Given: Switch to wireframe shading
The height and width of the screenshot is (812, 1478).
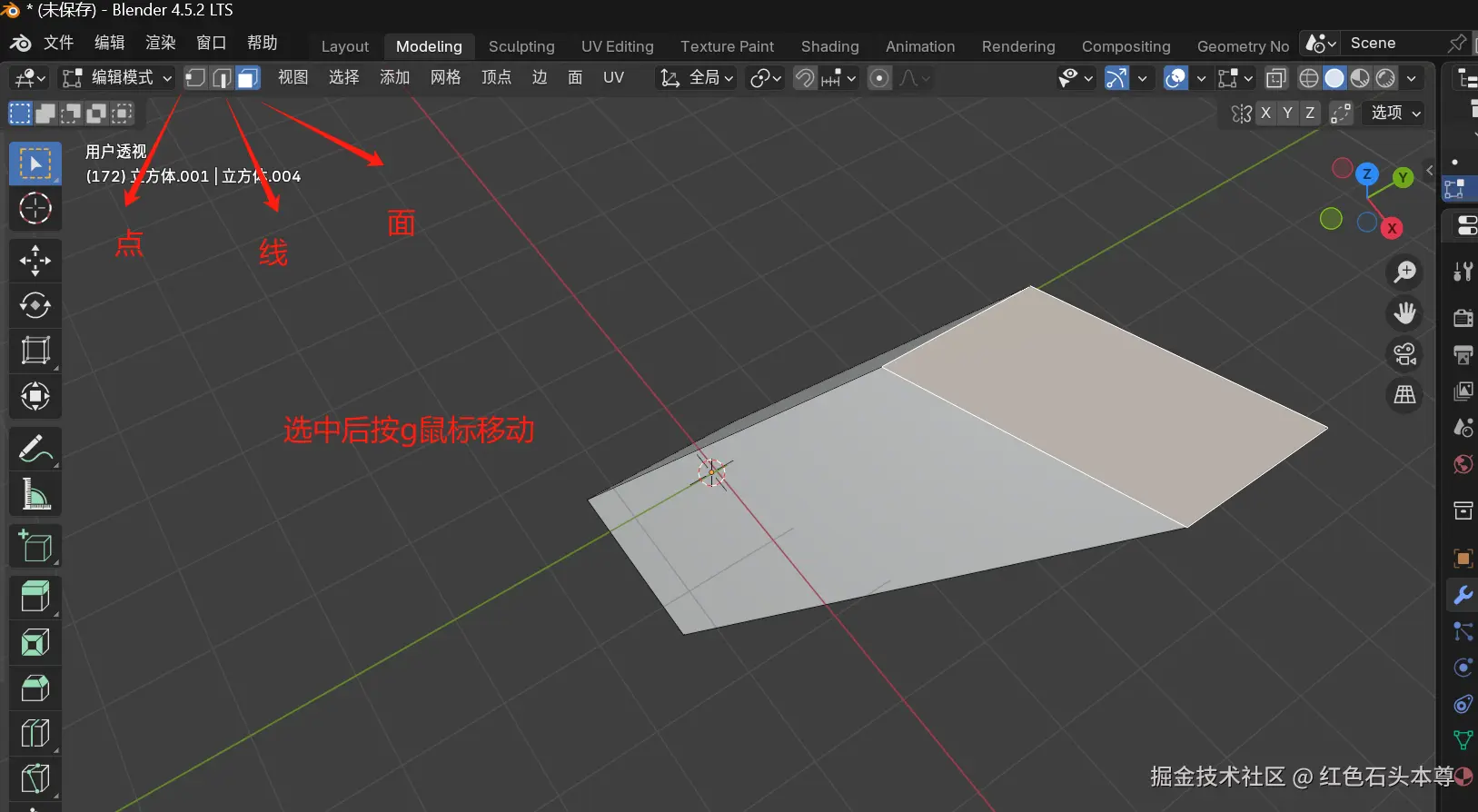Looking at the screenshot, I should coord(1309,78).
